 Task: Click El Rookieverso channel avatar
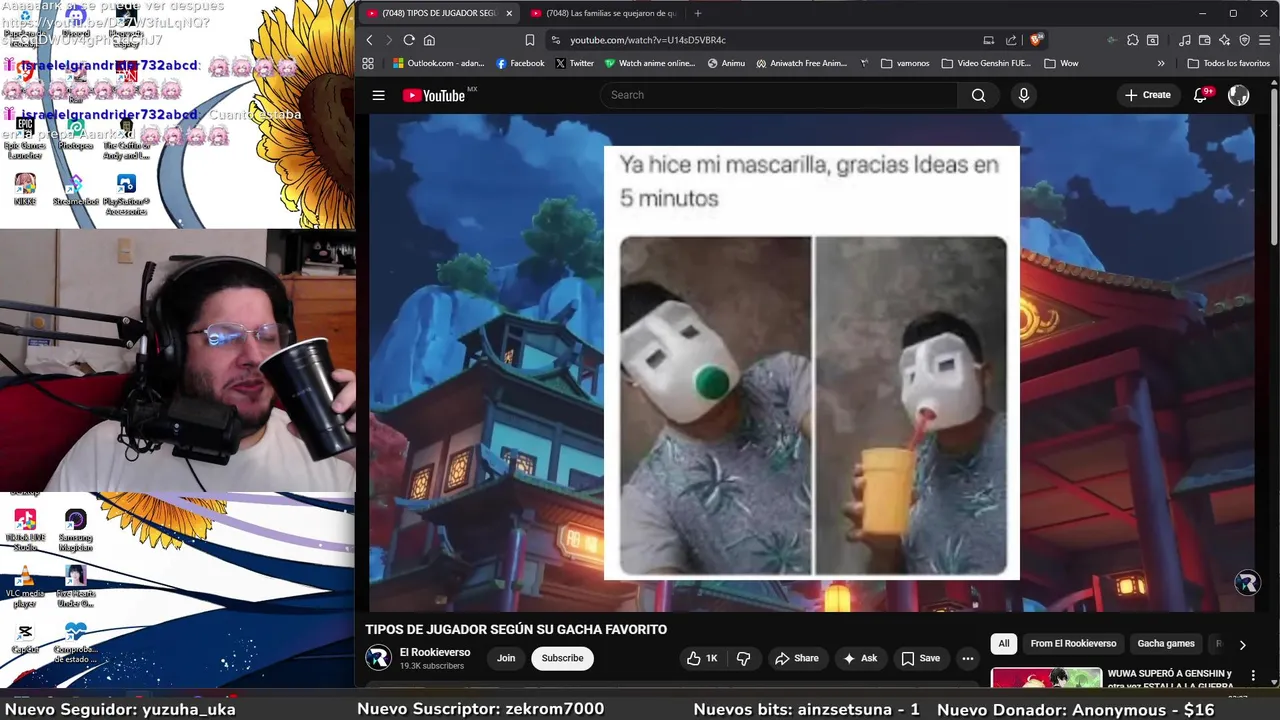(378, 658)
